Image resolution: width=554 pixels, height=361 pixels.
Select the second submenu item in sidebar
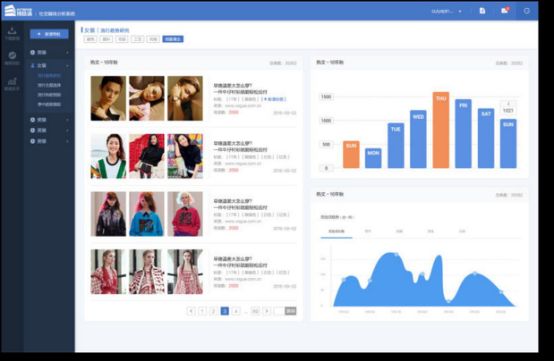(49, 85)
